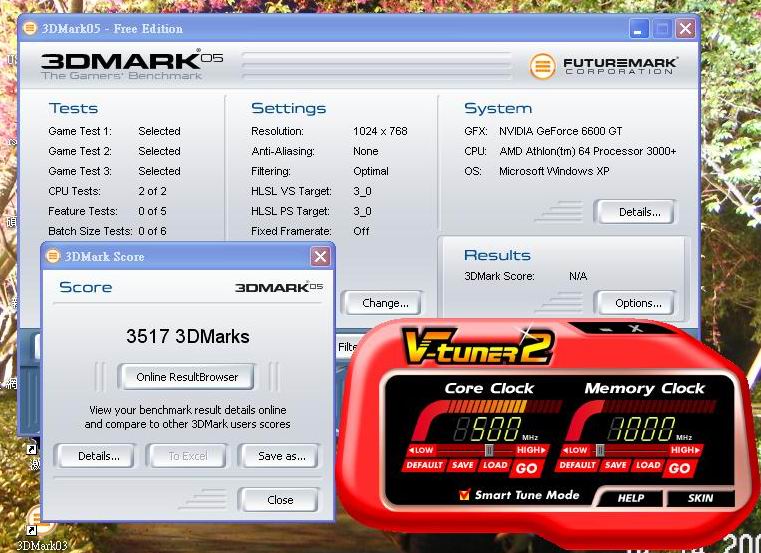Open V-Tuner2 SKIN tab
The height and width of the screenshot is (553, 761).
[x=700, y=498]
